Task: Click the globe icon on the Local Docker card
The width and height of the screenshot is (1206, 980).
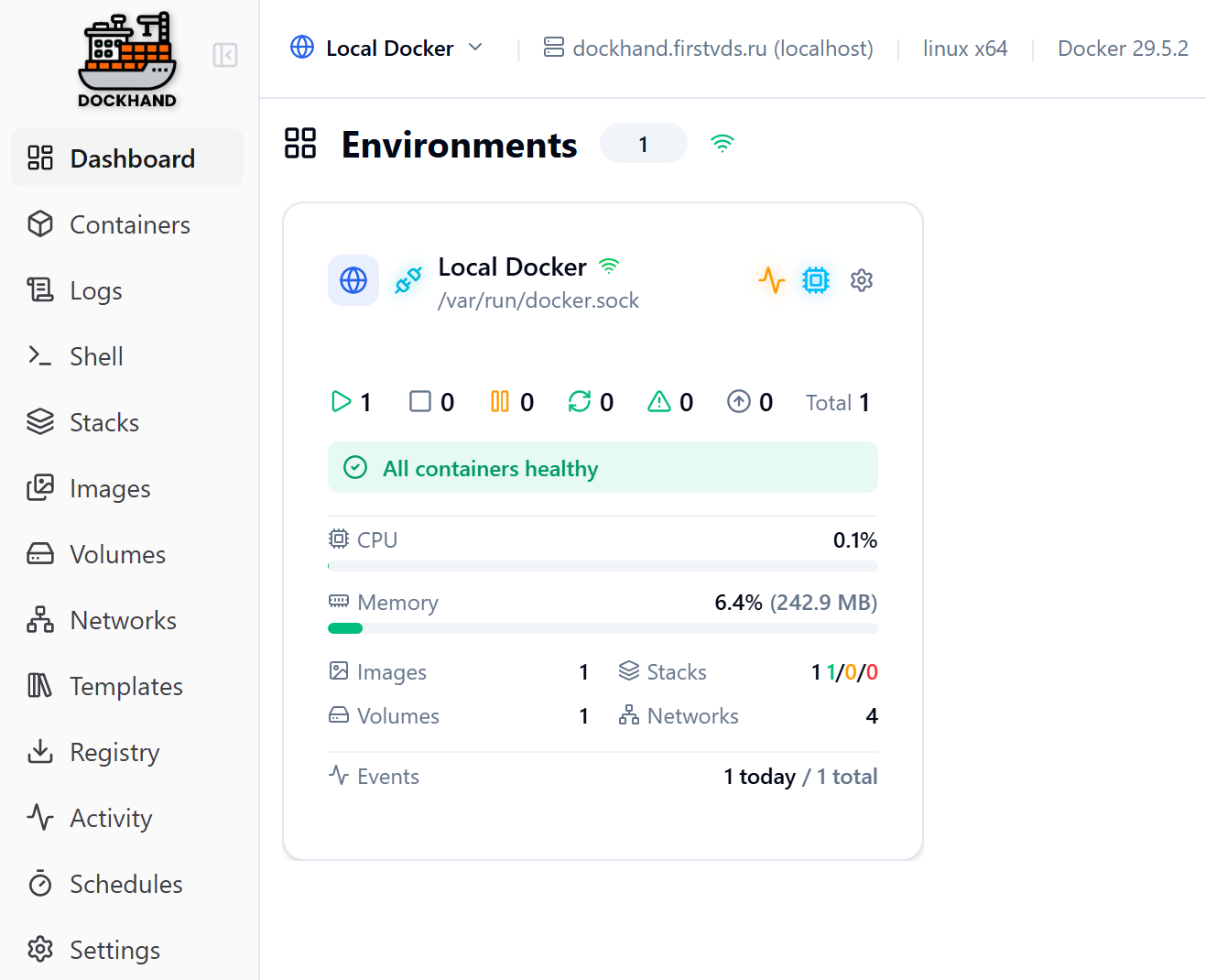Action: [353, 280]
